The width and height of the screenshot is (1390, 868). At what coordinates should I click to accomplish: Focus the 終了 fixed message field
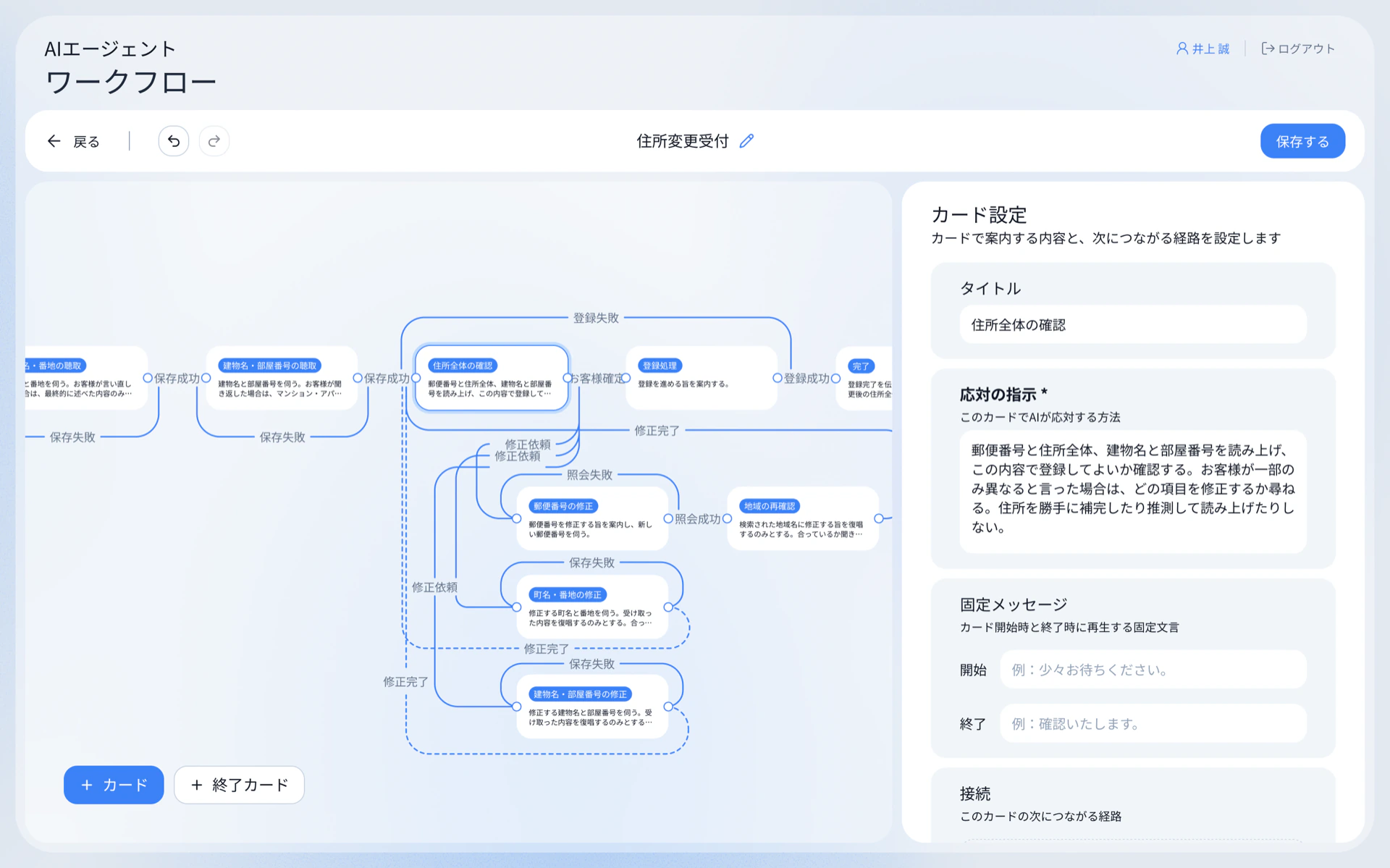[1153, 723]
